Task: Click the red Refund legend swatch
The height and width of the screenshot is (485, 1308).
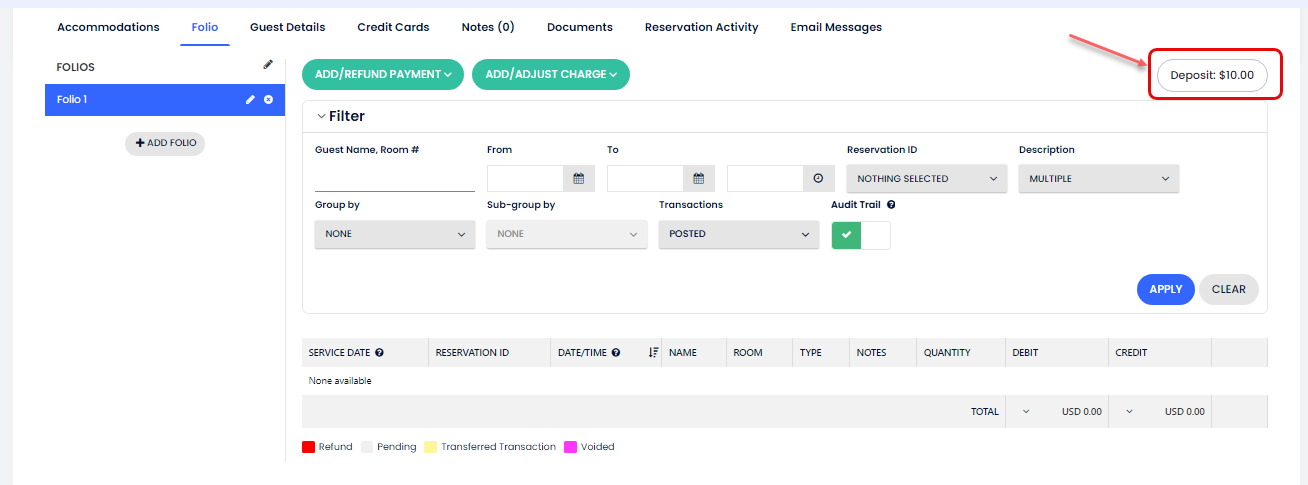Action: pos(308,447)
